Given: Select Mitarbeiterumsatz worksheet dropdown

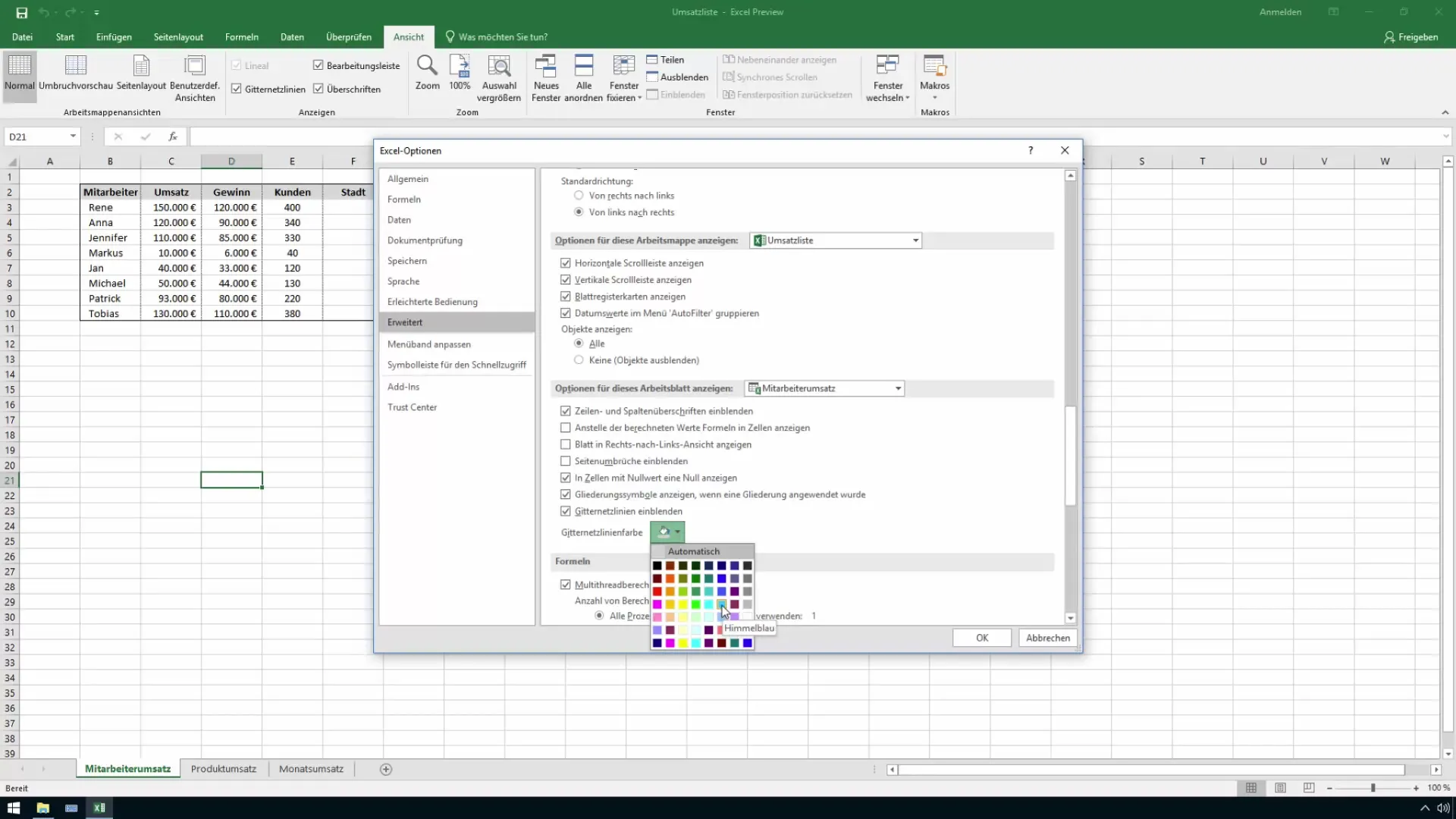Looking at the screenshot, I should [826, 388].
